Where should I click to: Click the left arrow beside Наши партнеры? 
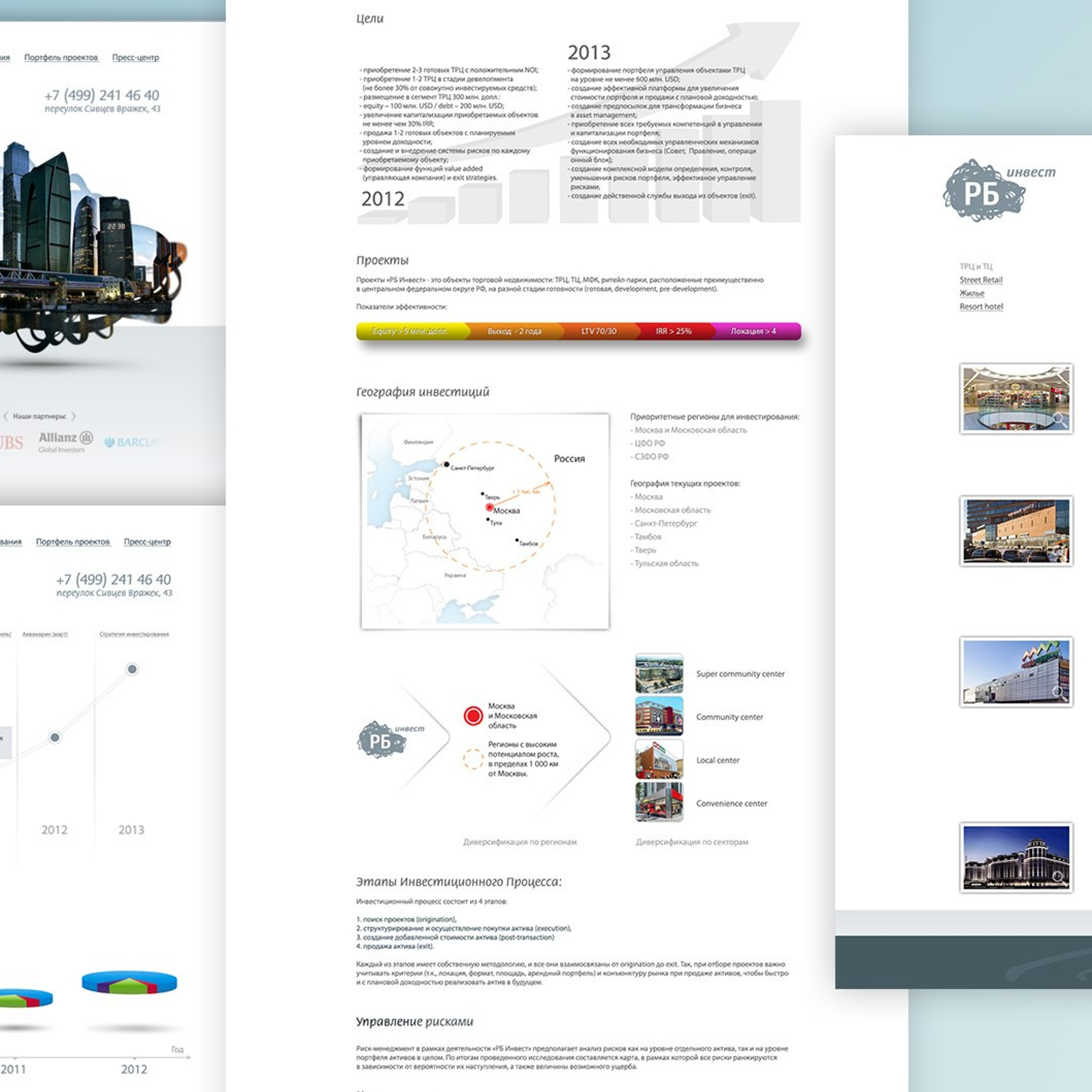tap(6, 417)
